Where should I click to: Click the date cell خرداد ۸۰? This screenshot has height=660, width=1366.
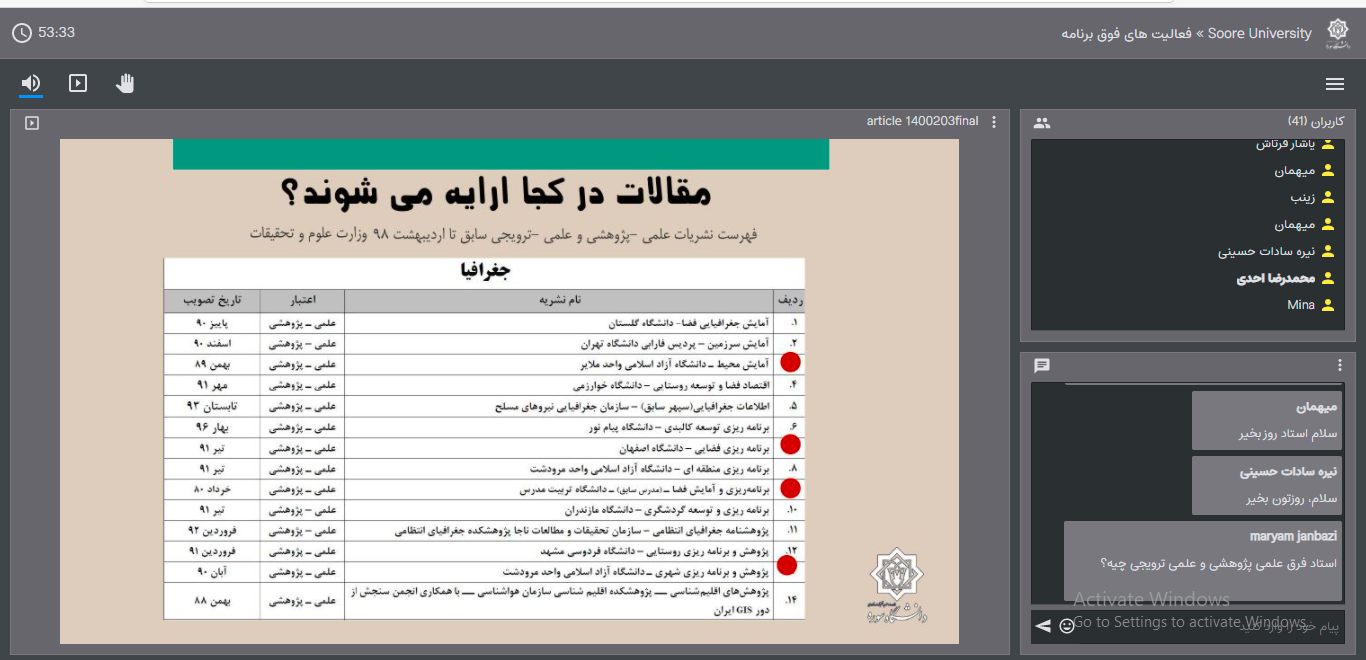tap(213, 489)
